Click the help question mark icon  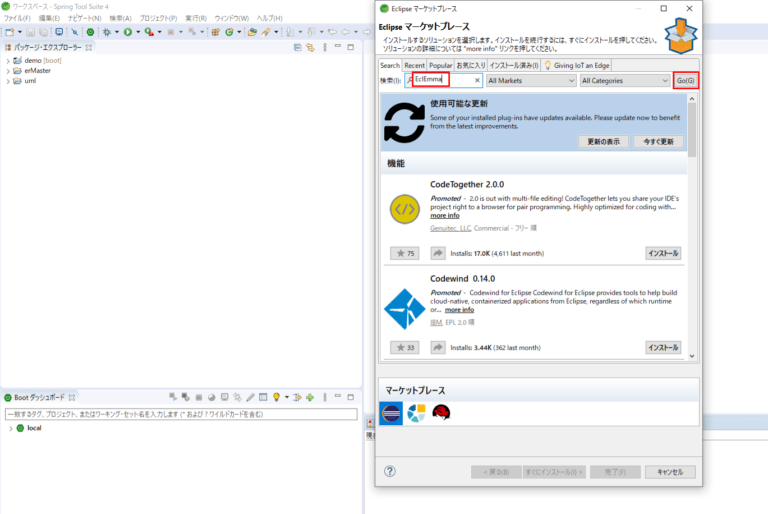[390, 471]
